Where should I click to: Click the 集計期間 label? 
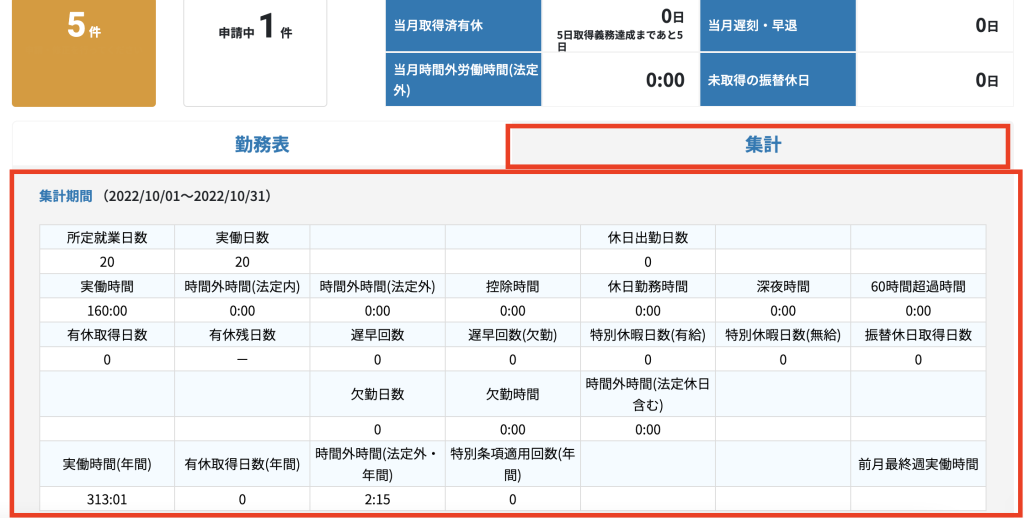tap(66, 196)
